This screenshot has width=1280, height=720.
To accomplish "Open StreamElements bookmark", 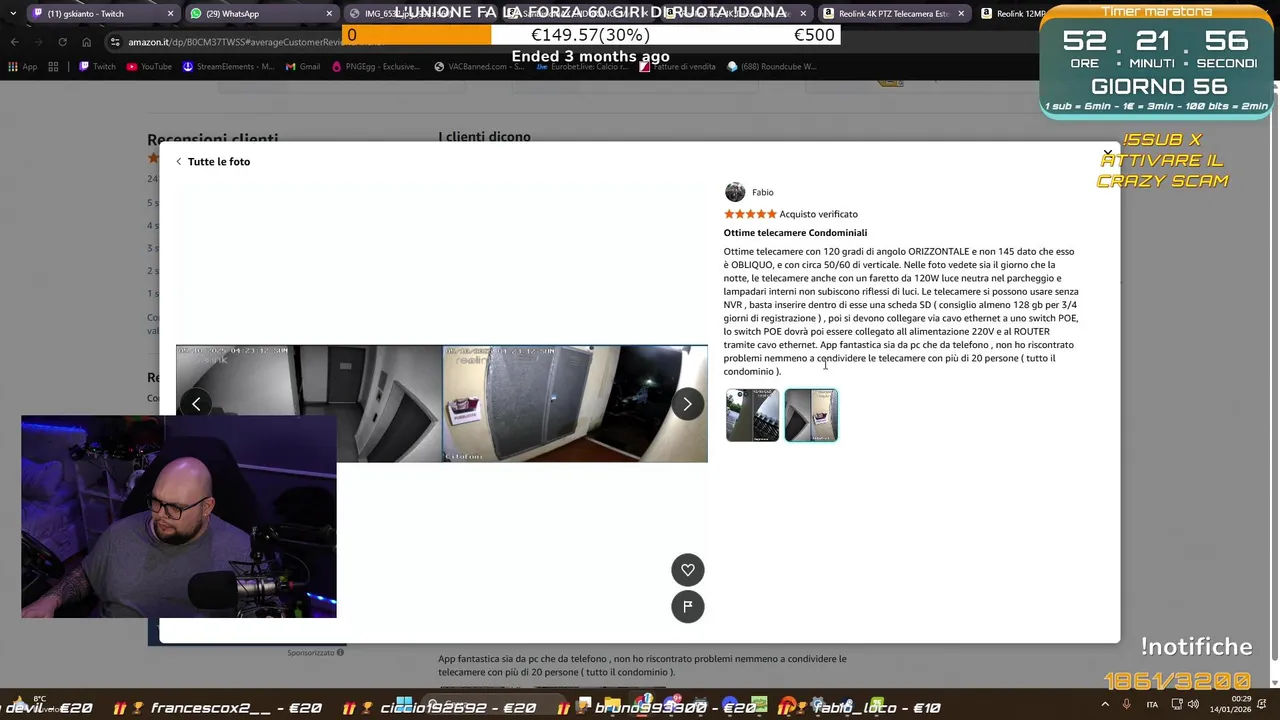I will click(x=228, y=67).
